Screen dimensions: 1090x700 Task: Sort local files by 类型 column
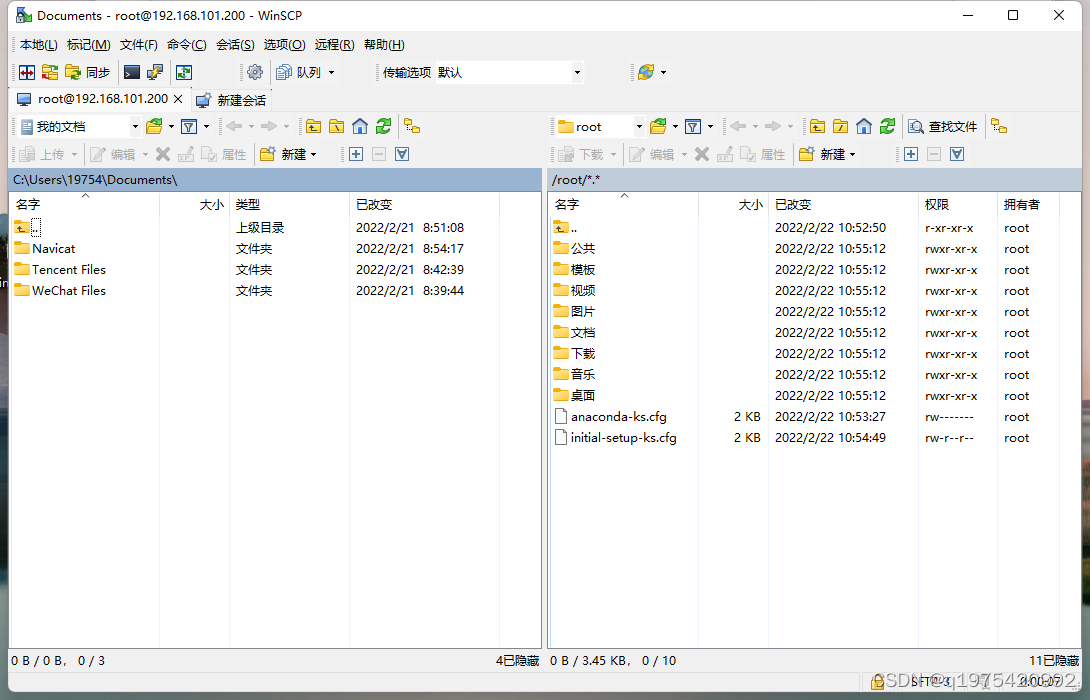[289, 204]
